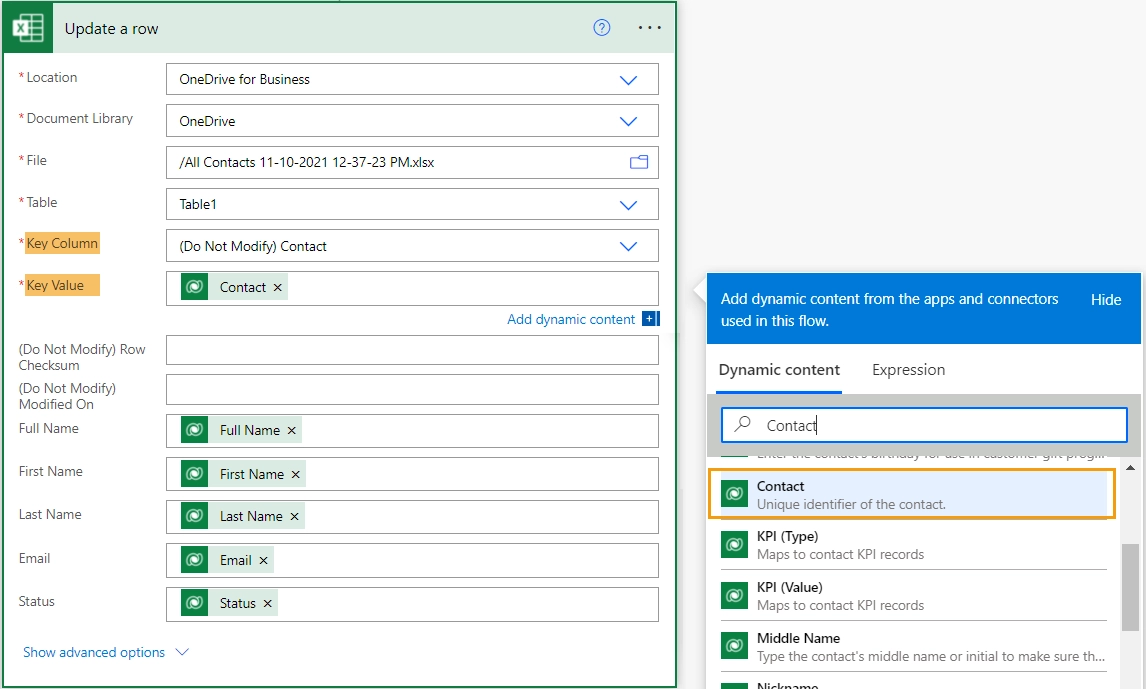Viewport: 1146px width, 689px height.
Task: Click the Show advanced options link
Action: tap(94, 652)
